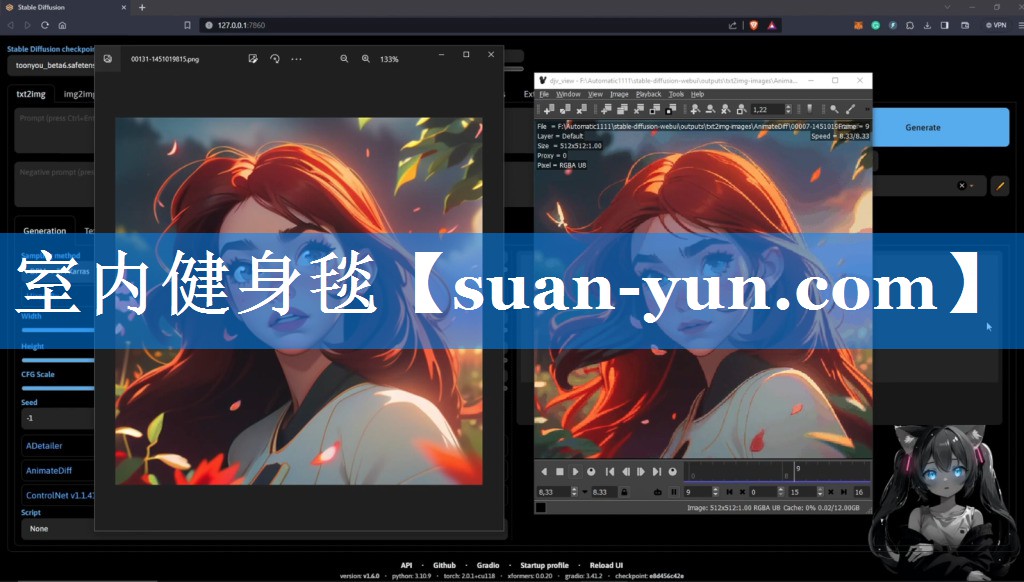Click the share icon in the address bar
1024x582 pixels.
pos(732,25)
